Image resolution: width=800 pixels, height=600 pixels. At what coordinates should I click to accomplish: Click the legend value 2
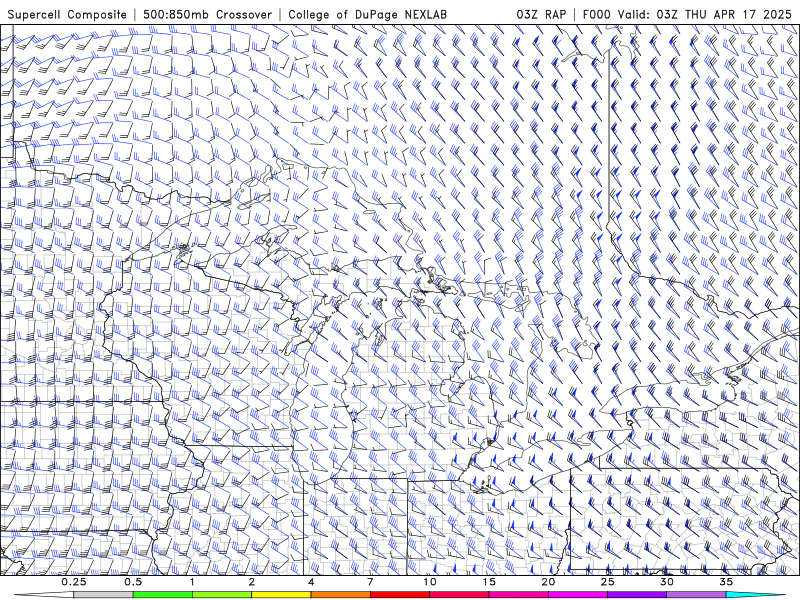tap(252, 582)
